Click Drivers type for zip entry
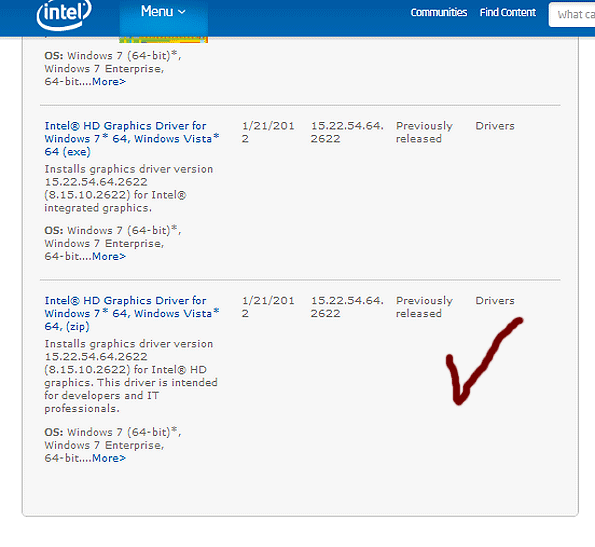This screenshot has width=595, height=547. pos(495,300)
